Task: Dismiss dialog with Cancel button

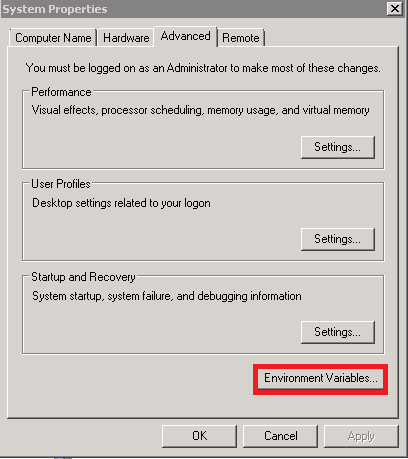Action: 281,436
